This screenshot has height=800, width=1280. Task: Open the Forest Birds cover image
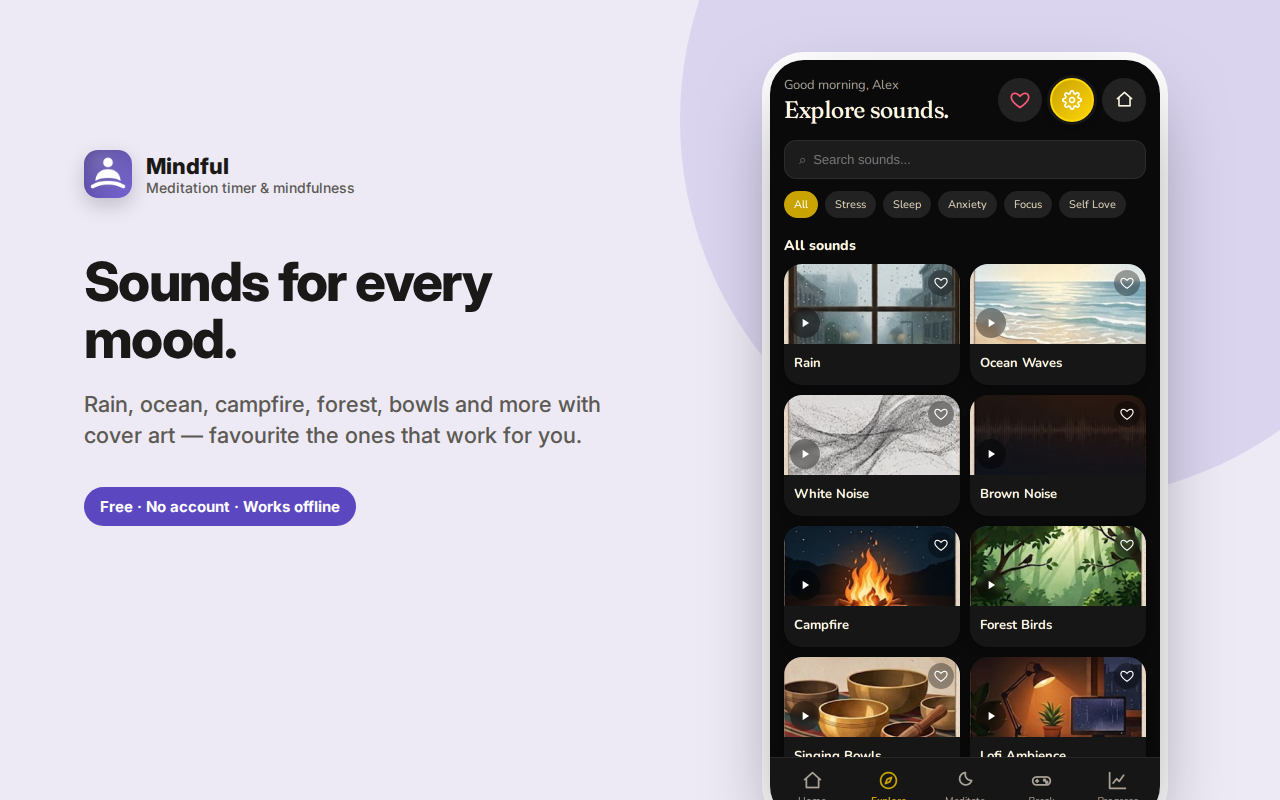pos(1058,566)
